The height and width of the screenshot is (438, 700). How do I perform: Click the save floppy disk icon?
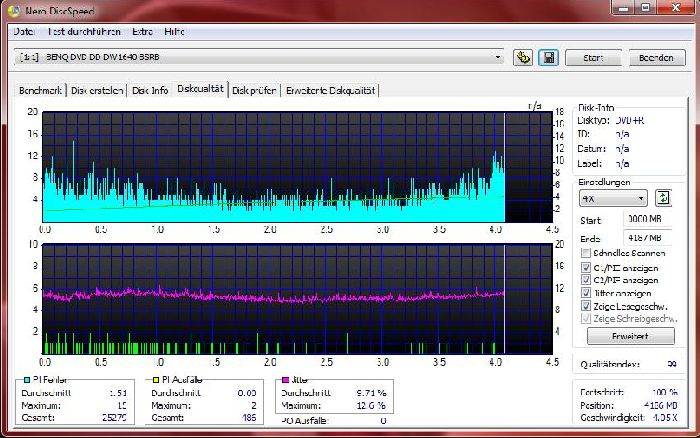tap(548, 58)
